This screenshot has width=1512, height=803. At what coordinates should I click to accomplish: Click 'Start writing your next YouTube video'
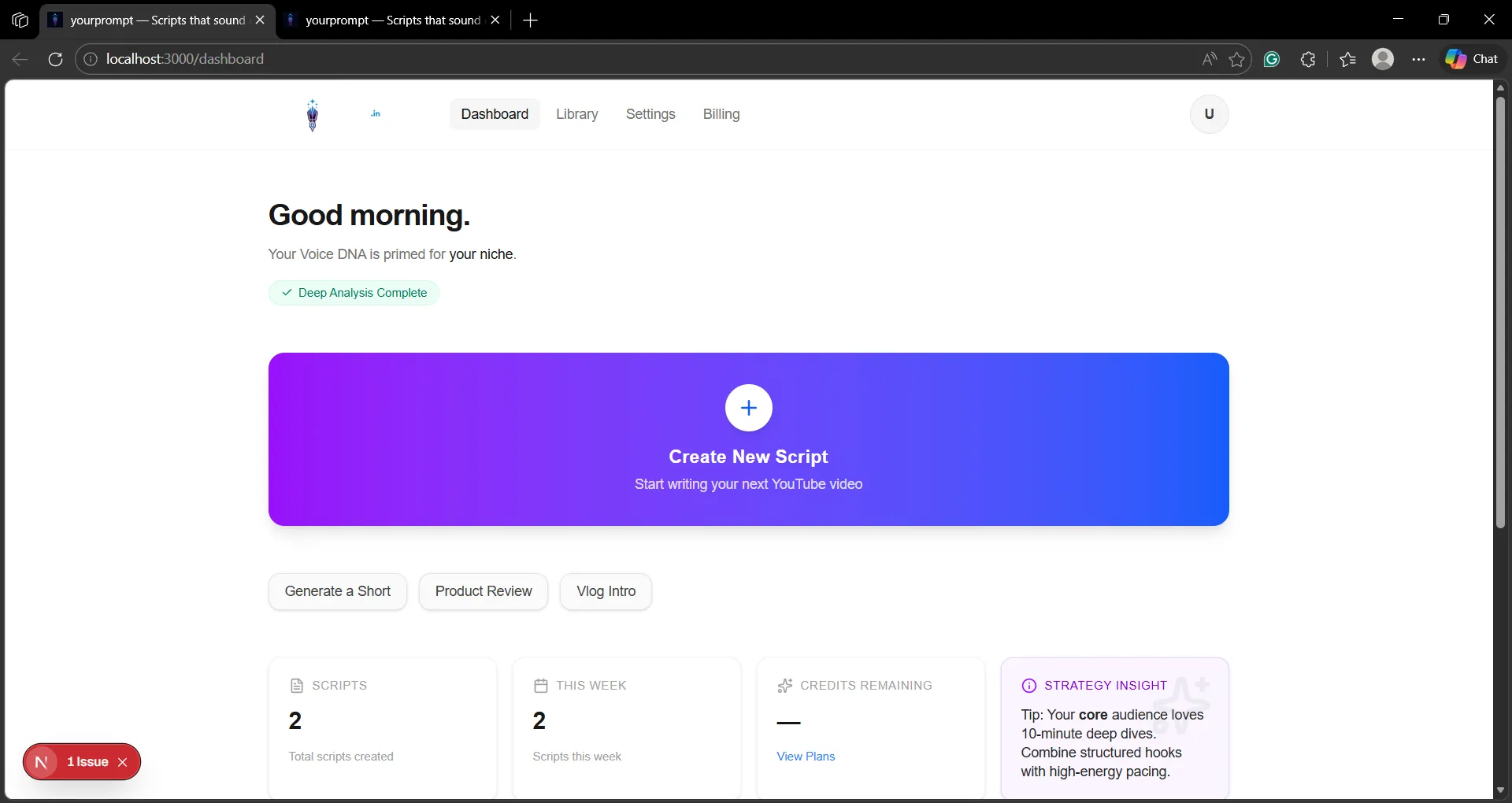tap(748, 484)
